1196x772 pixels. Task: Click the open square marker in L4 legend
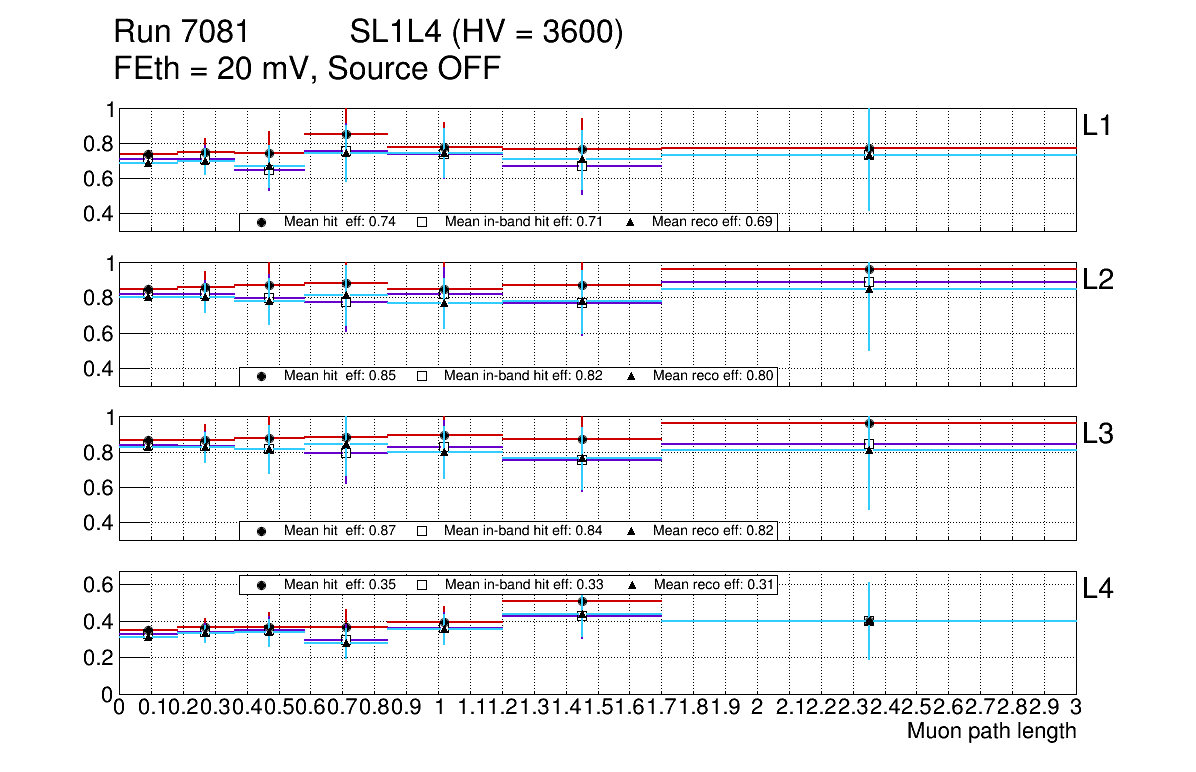[x=422, y=584]
